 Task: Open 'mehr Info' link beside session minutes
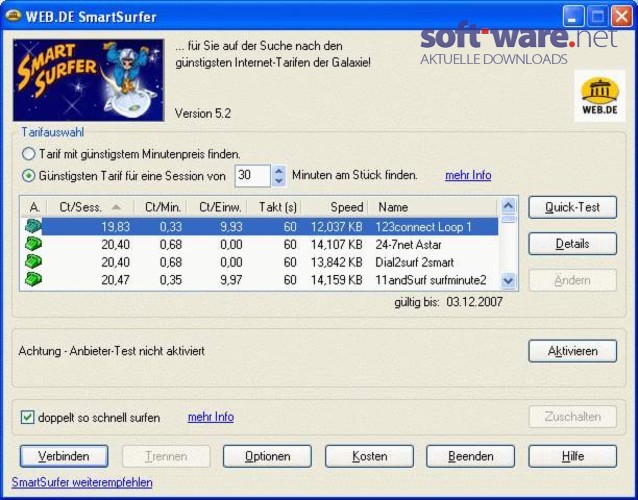tap(468, 175)
